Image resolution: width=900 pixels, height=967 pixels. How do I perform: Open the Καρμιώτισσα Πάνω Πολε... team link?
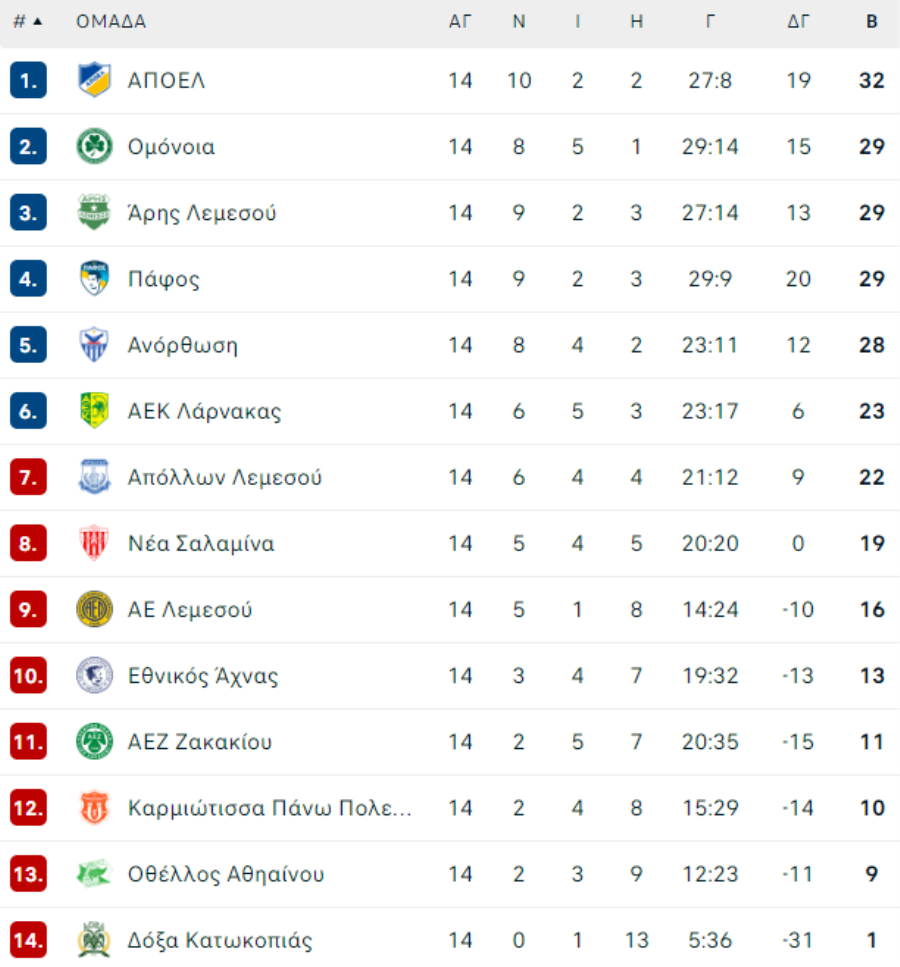270,808
